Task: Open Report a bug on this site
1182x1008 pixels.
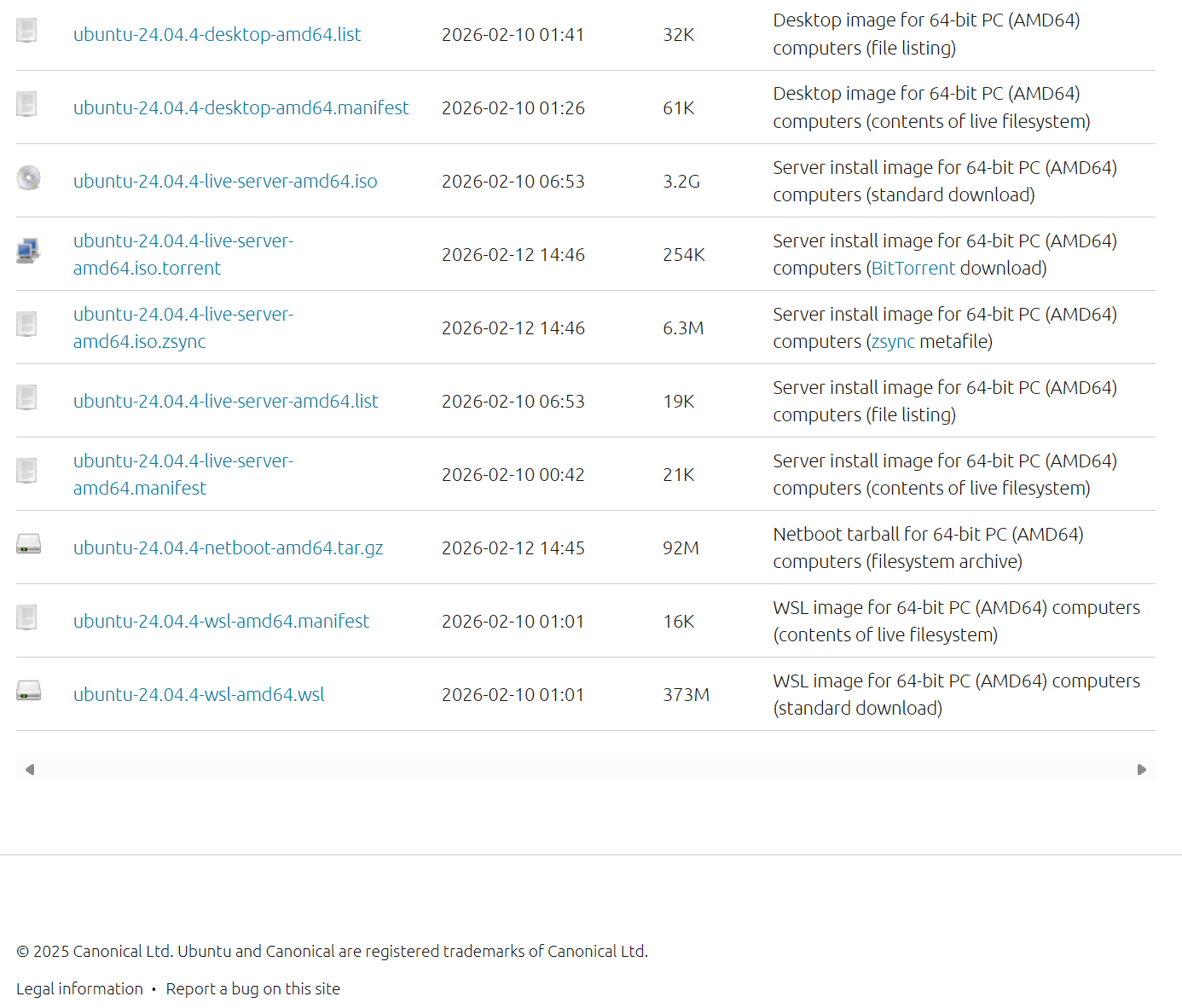Action: pos(252,988)
